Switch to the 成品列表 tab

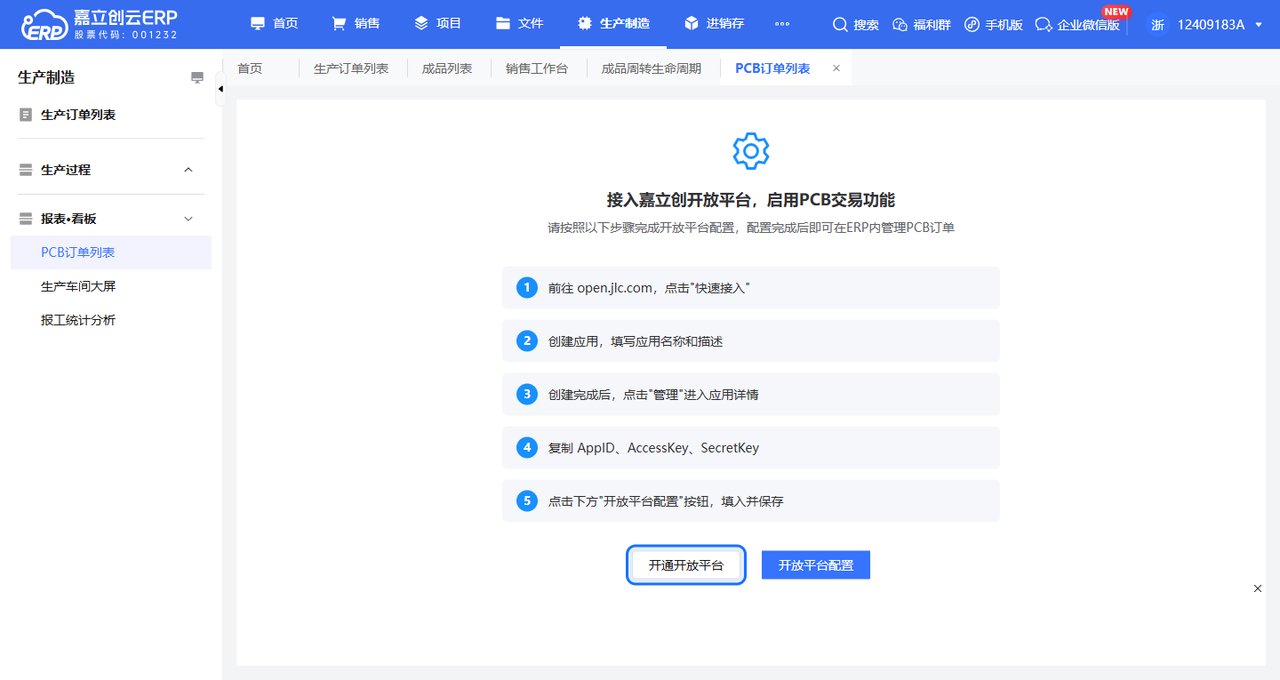point(447,68)
